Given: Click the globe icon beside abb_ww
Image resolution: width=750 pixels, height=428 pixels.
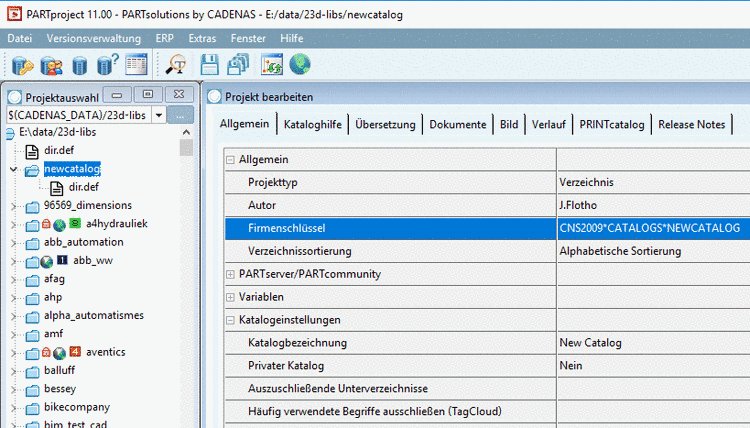Looking at the screenshot, I should pyautogui.click(x=46, y=262).
